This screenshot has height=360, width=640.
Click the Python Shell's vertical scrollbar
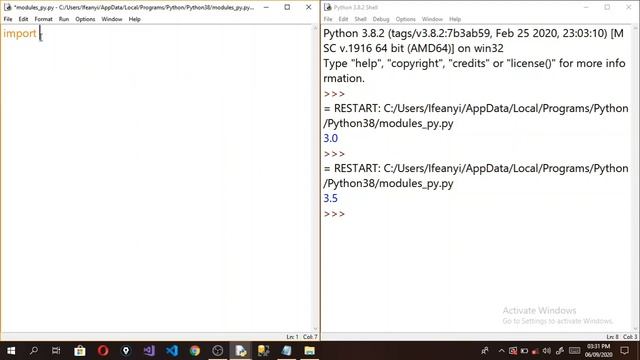click(x=635, y=178)
